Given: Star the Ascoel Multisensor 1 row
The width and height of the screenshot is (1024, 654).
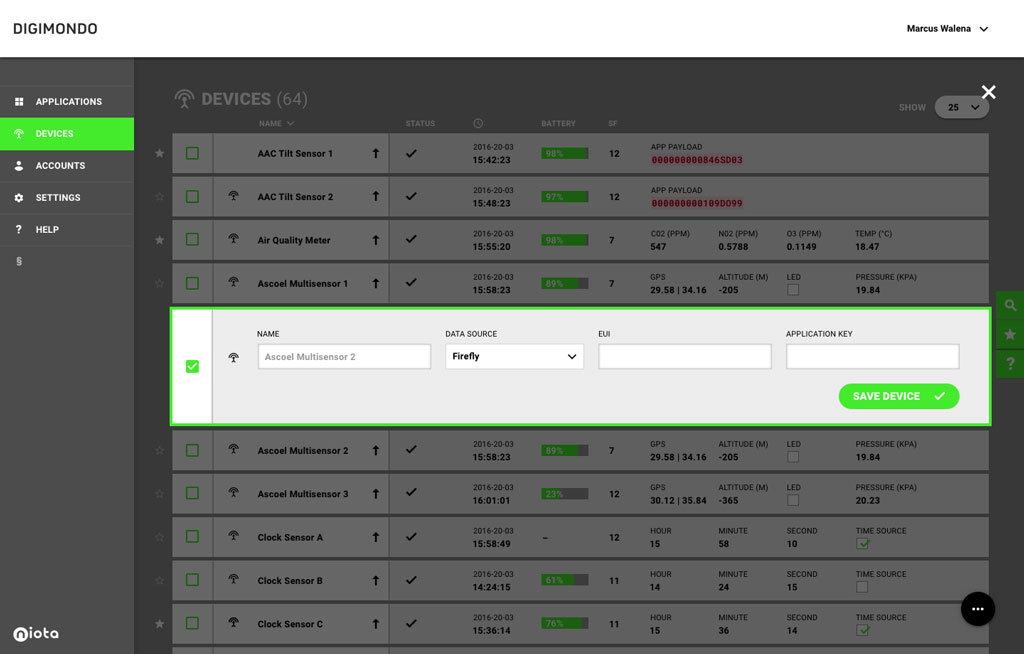Looking at the screenshot, I should coord(159,284).
